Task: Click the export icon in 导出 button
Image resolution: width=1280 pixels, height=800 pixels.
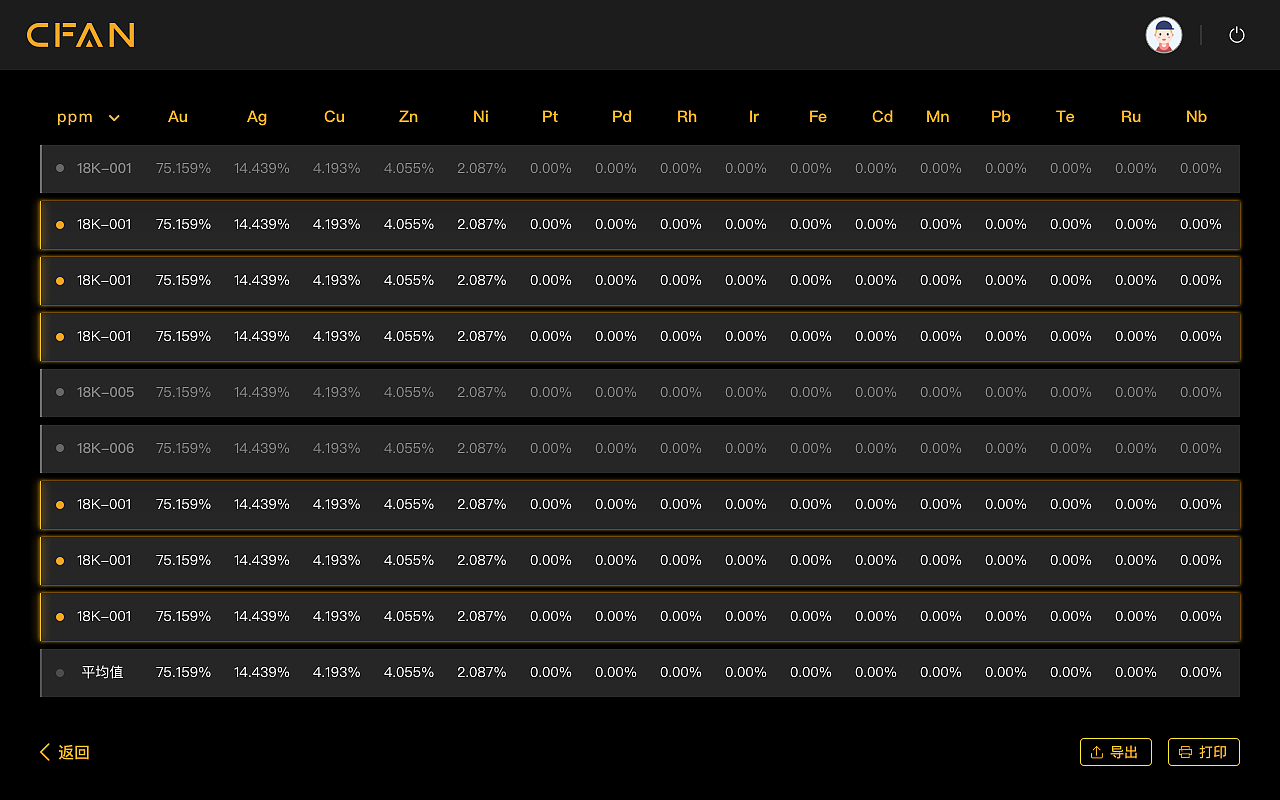Action: pos(1096,752)
